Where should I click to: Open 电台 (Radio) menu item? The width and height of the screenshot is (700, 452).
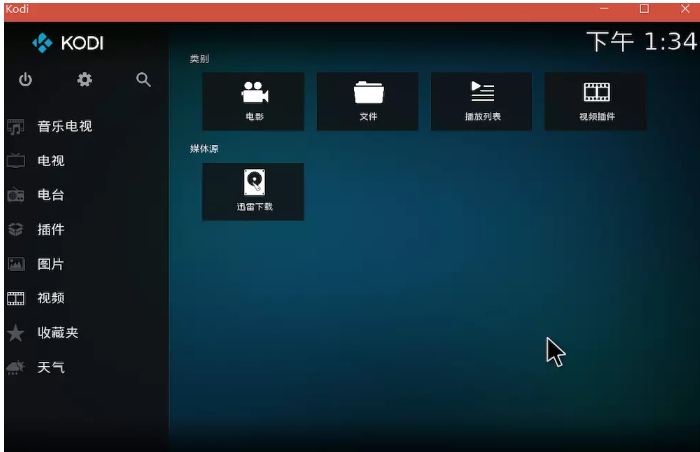tap(51, 195)
